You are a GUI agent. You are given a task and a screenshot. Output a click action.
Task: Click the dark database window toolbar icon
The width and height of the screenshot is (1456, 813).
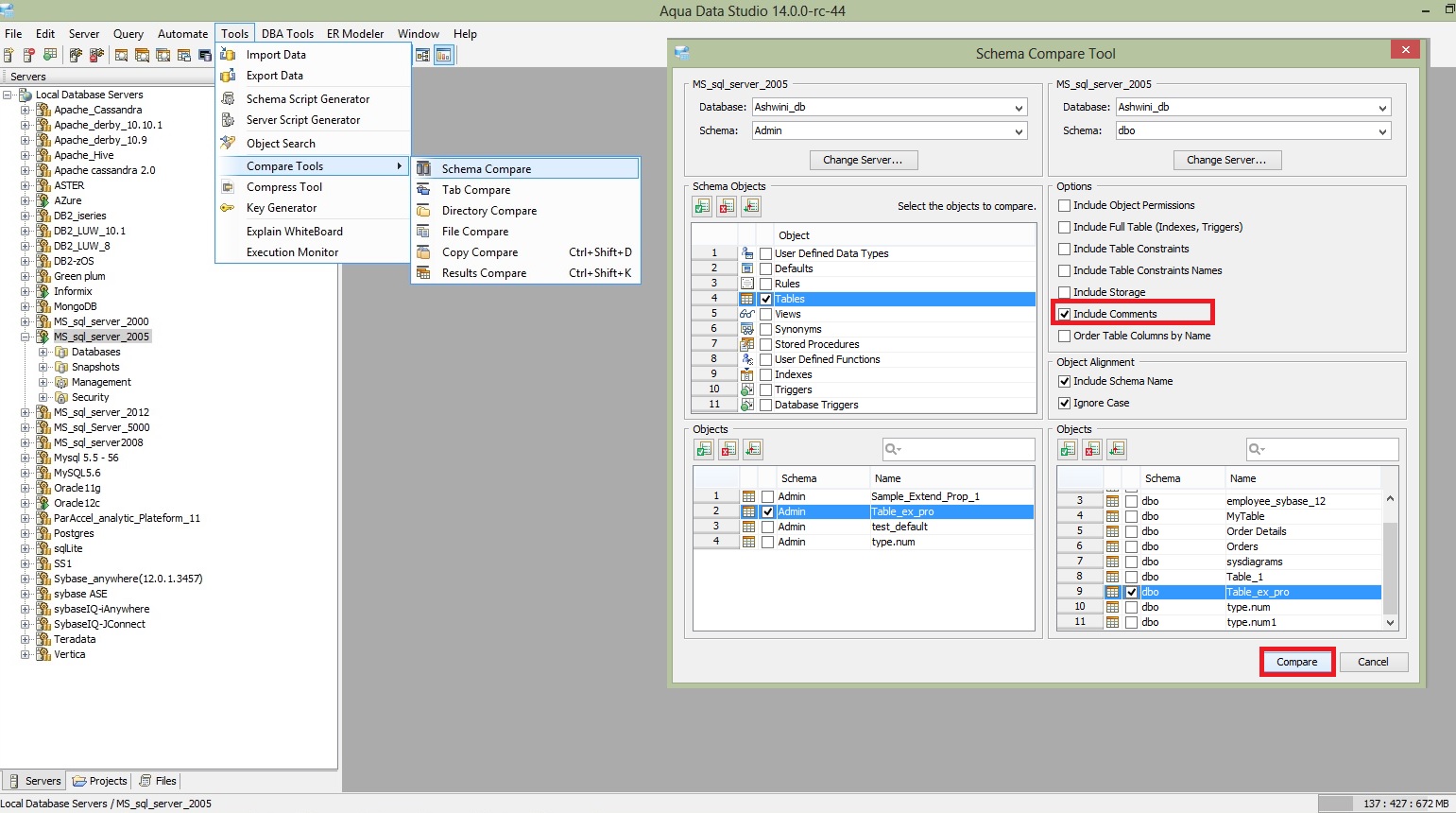(x=204, y=55)
